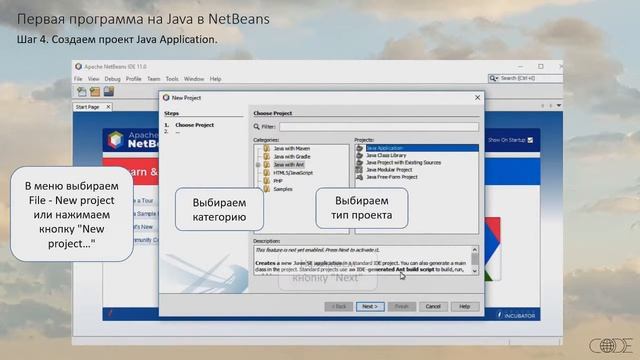Click the Finish button
The width and height of the screenshot is (640, 360).
(402, 307)
